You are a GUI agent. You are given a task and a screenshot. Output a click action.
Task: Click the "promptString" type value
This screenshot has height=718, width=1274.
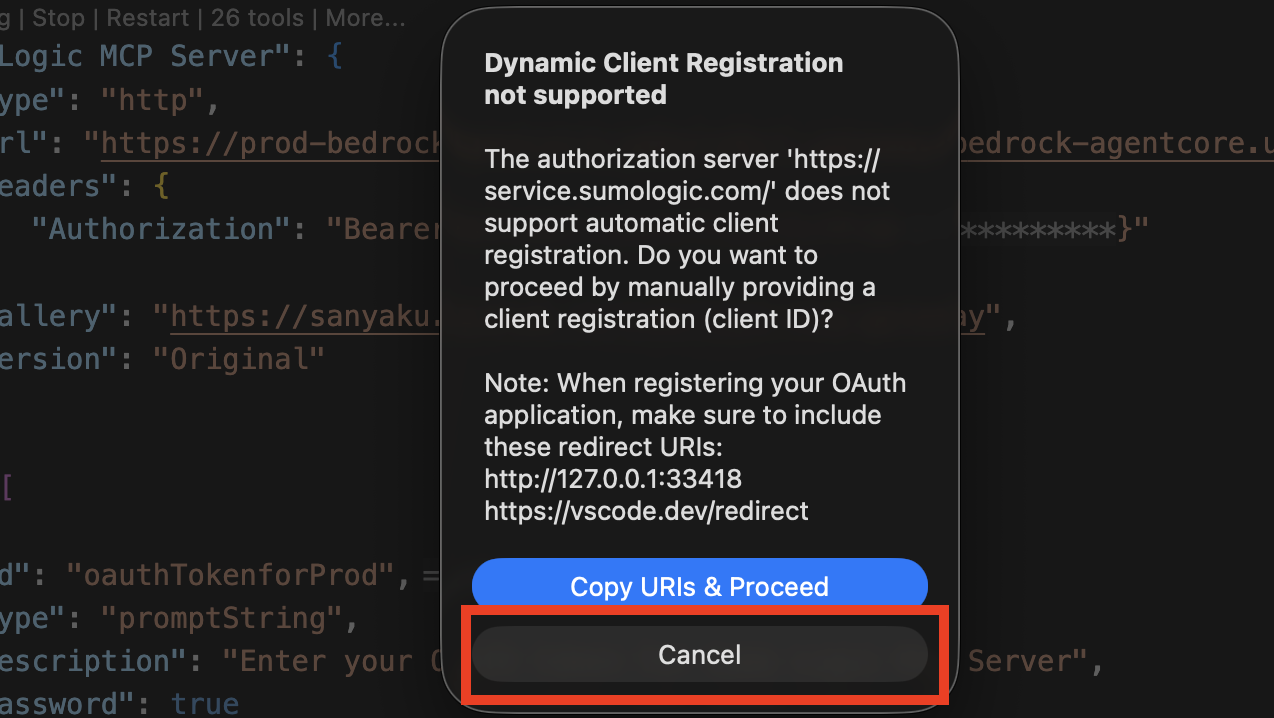tap(230, 618)
